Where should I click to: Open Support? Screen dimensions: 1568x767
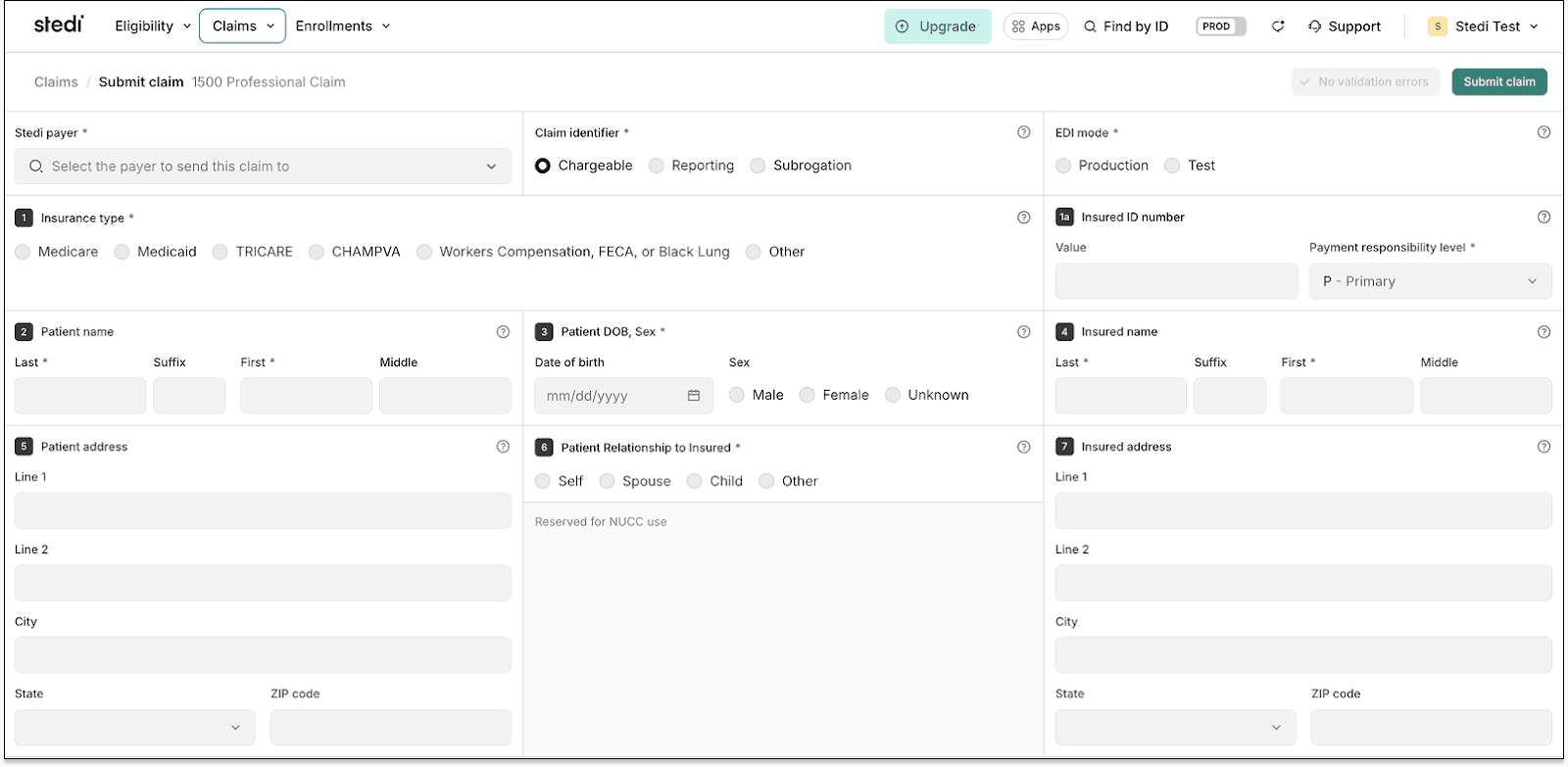(1345, 26)
